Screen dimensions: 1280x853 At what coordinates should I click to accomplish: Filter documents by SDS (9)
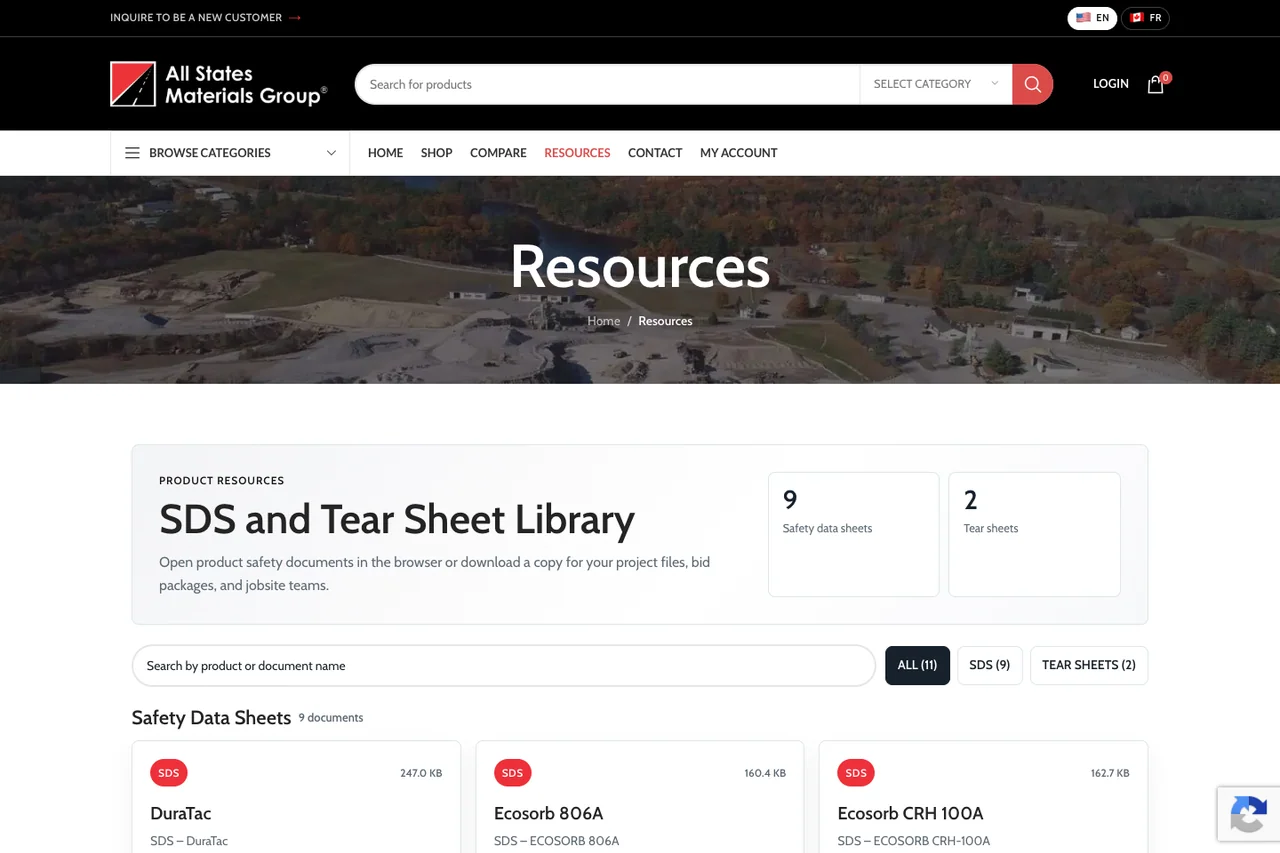tap(990, 665)
